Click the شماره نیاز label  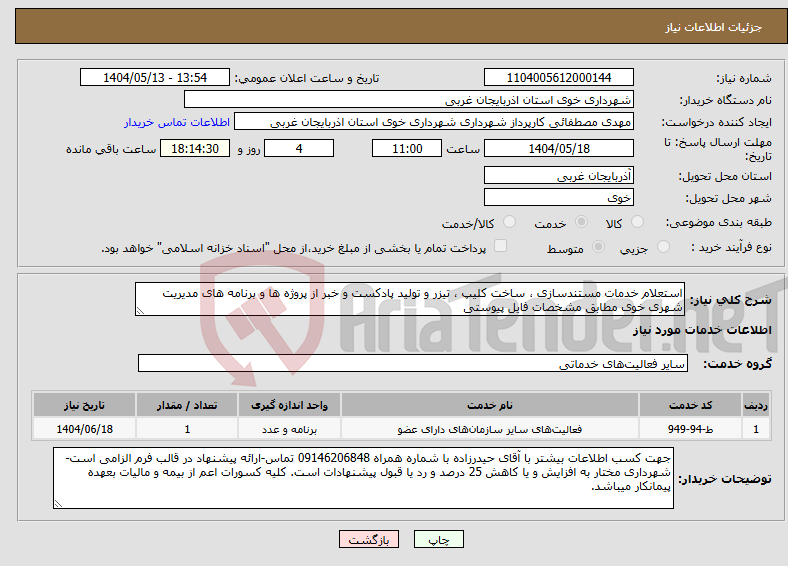click(x=744, y=78)
